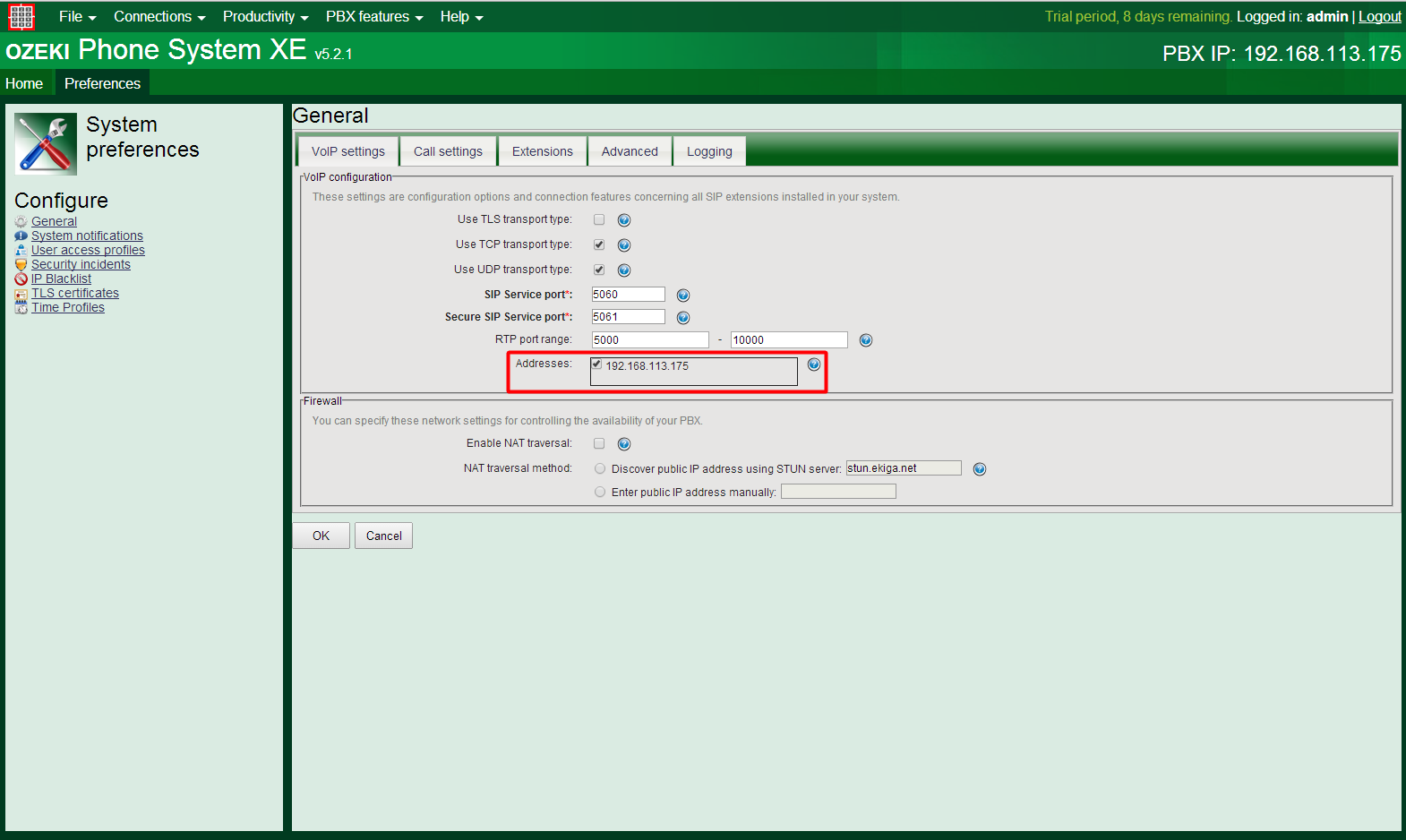Open help for STUN server setting
Viewport: 1406px width, 840px height.
[x=980, y=469]
